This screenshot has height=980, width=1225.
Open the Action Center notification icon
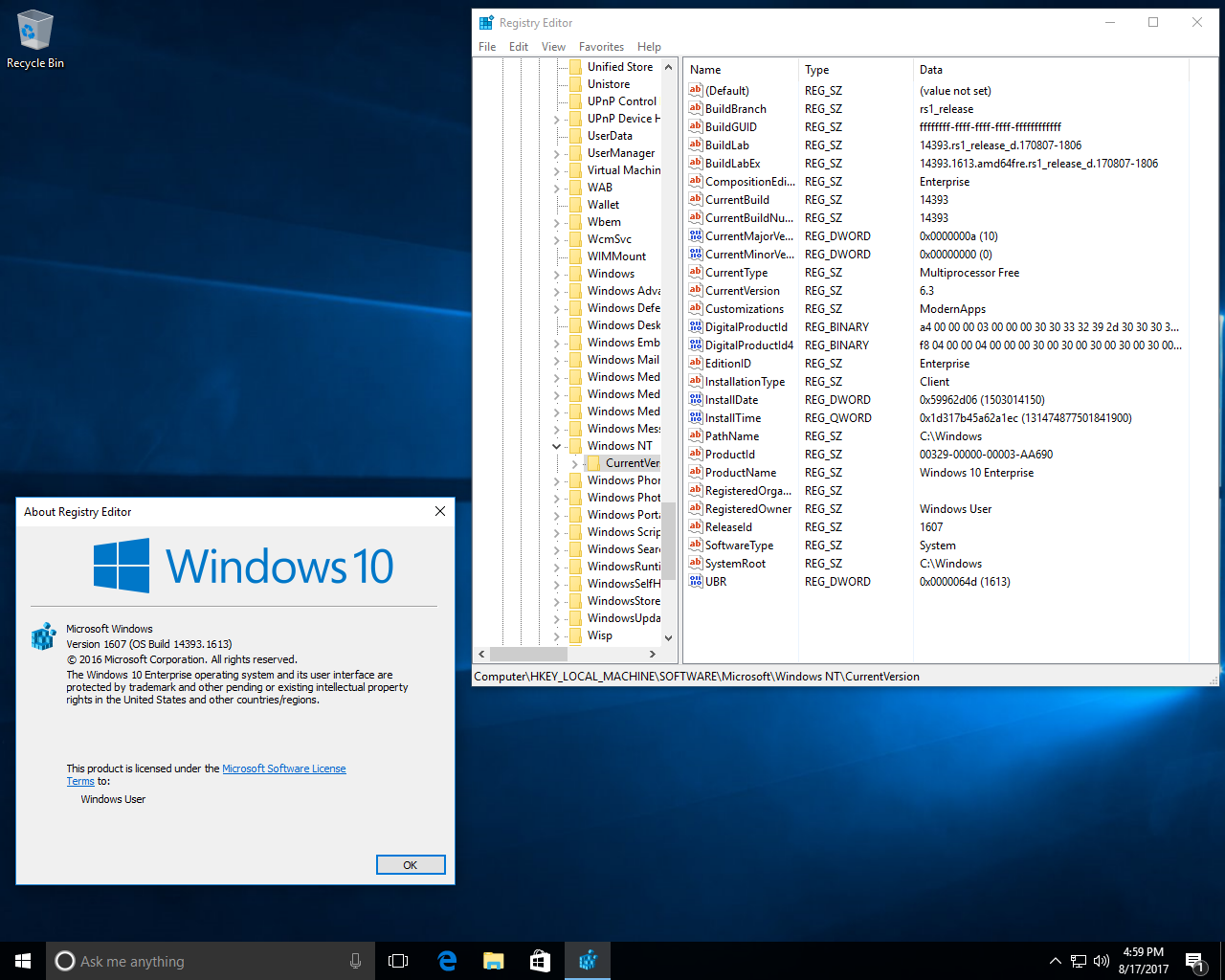1194,961
